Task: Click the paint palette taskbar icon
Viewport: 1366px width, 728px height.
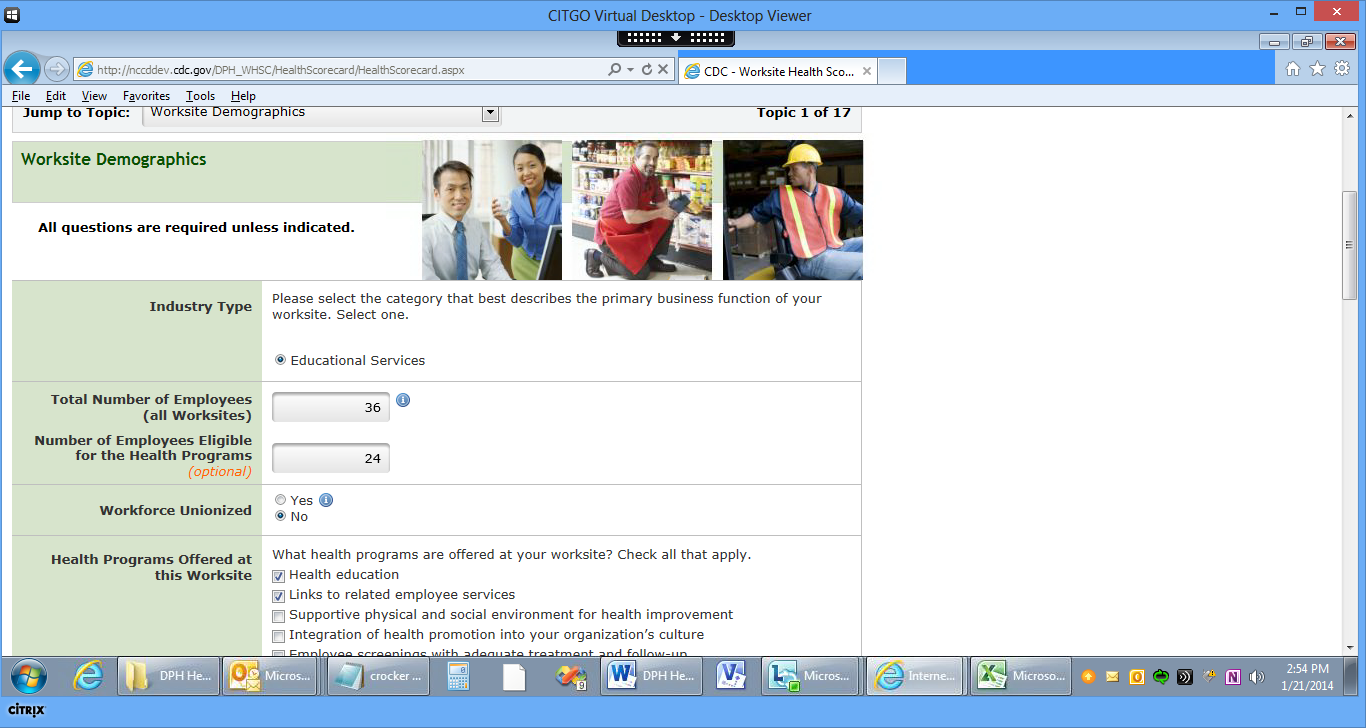Action: pyautogui.click(x=571, y=677)
